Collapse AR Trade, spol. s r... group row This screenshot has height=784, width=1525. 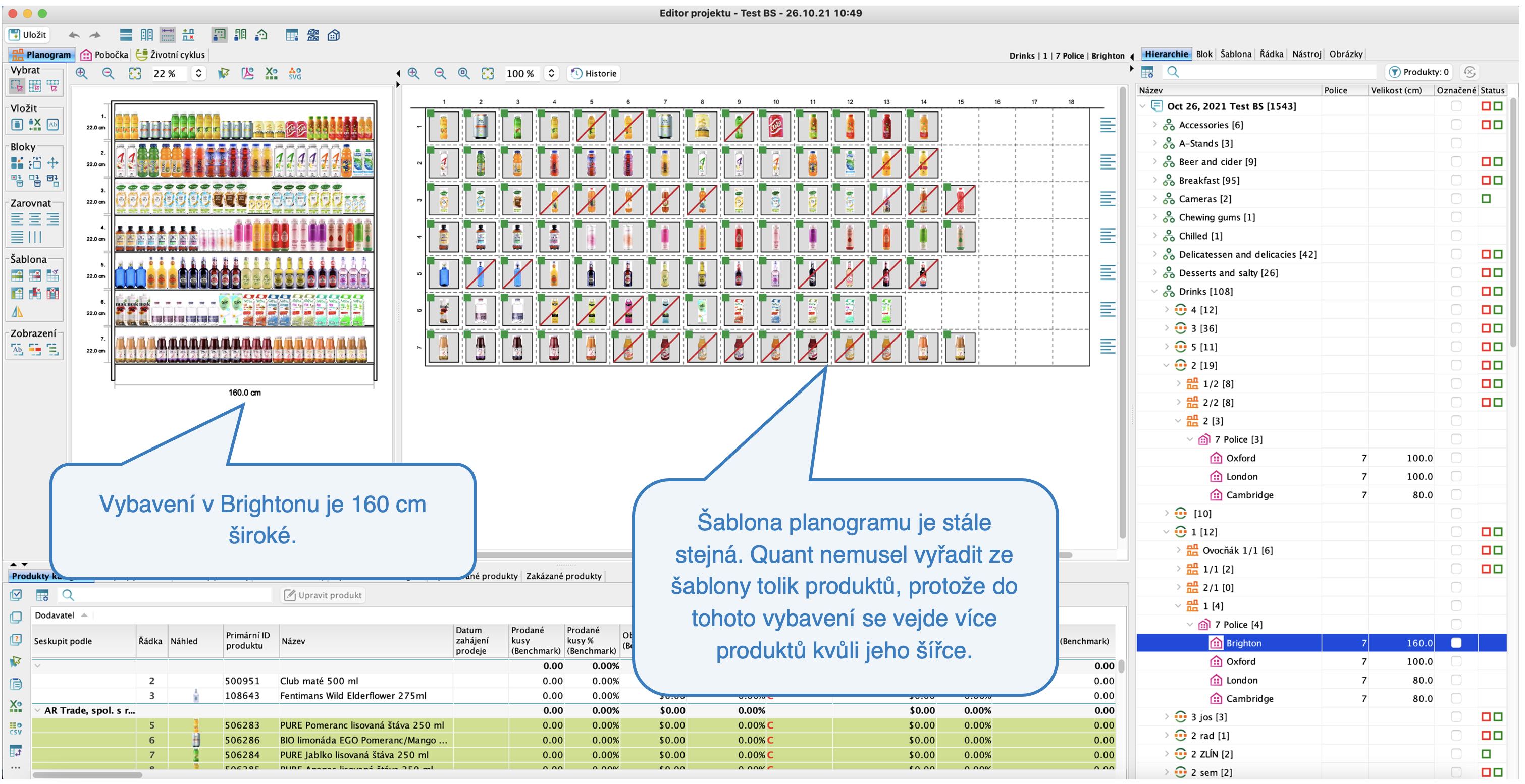pos(38,710)
